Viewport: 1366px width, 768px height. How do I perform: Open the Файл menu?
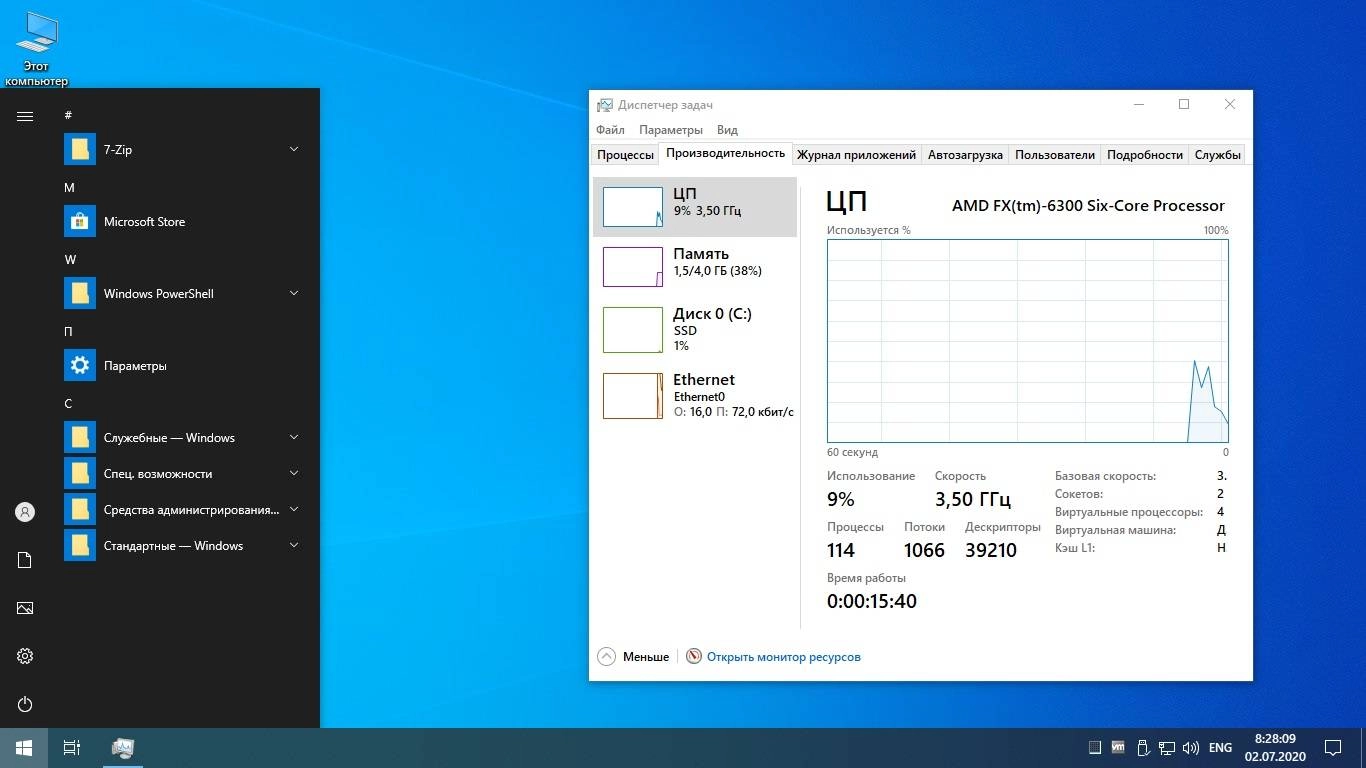(x=610, y=130)
